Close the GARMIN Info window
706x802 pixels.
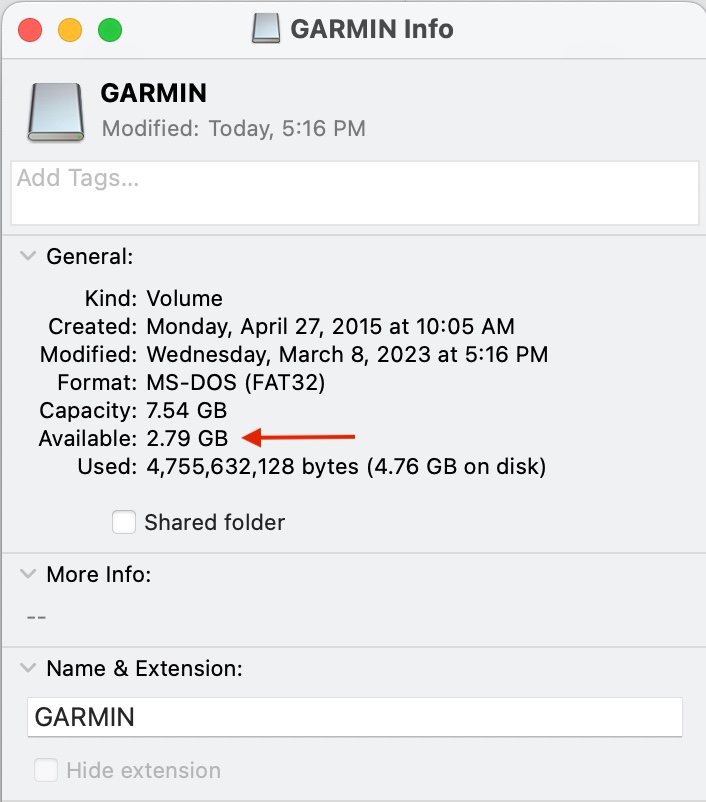point(30,30)
